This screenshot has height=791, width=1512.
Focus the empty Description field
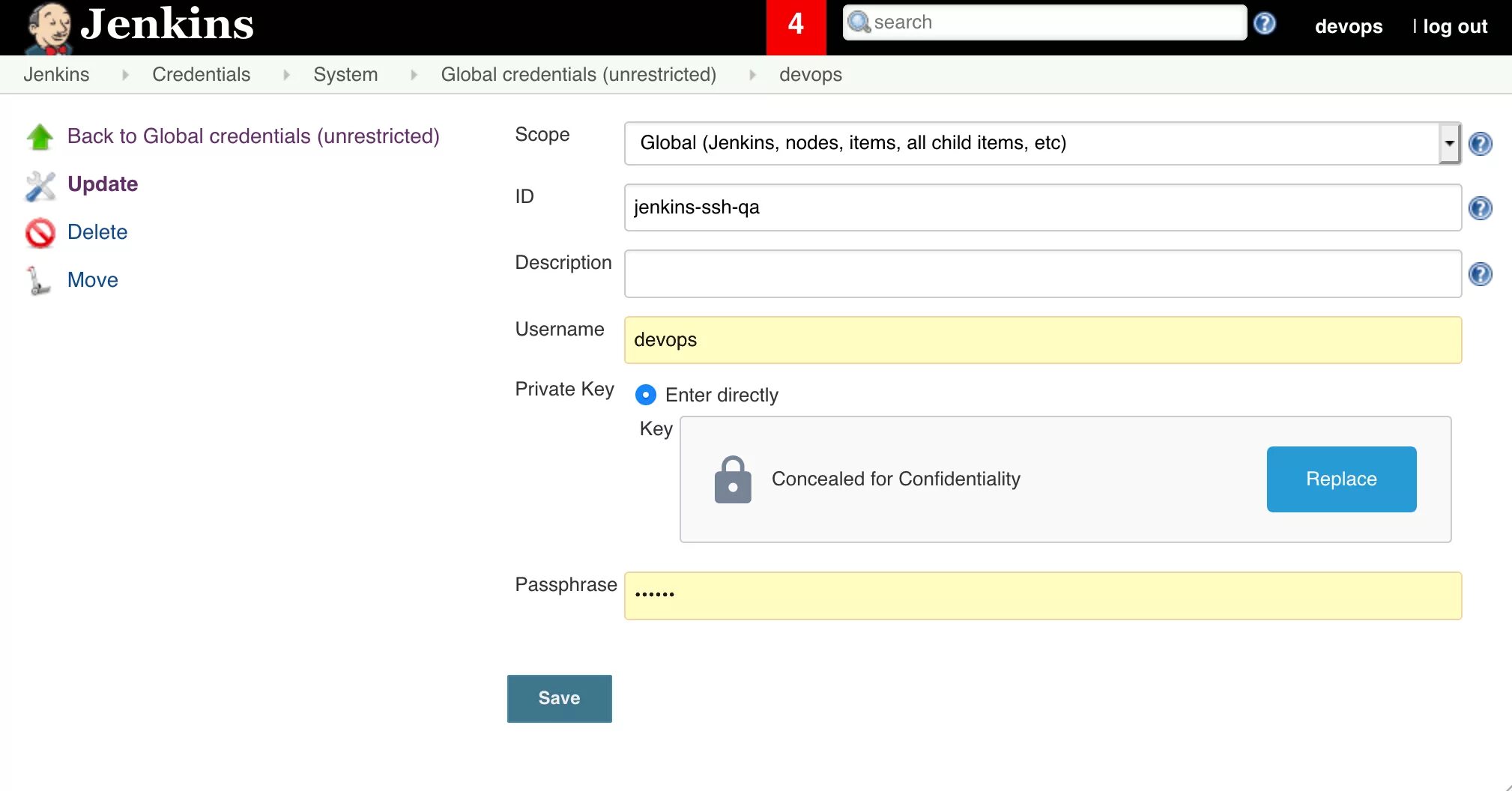coord(1042,273)
